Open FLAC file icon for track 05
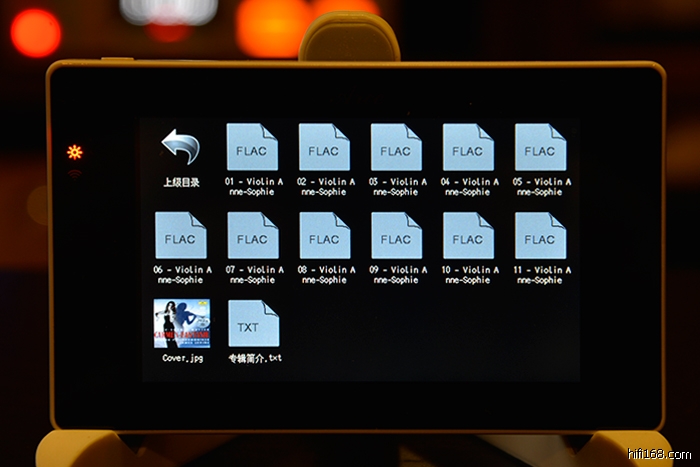700x467 pixels. [540, 148]
